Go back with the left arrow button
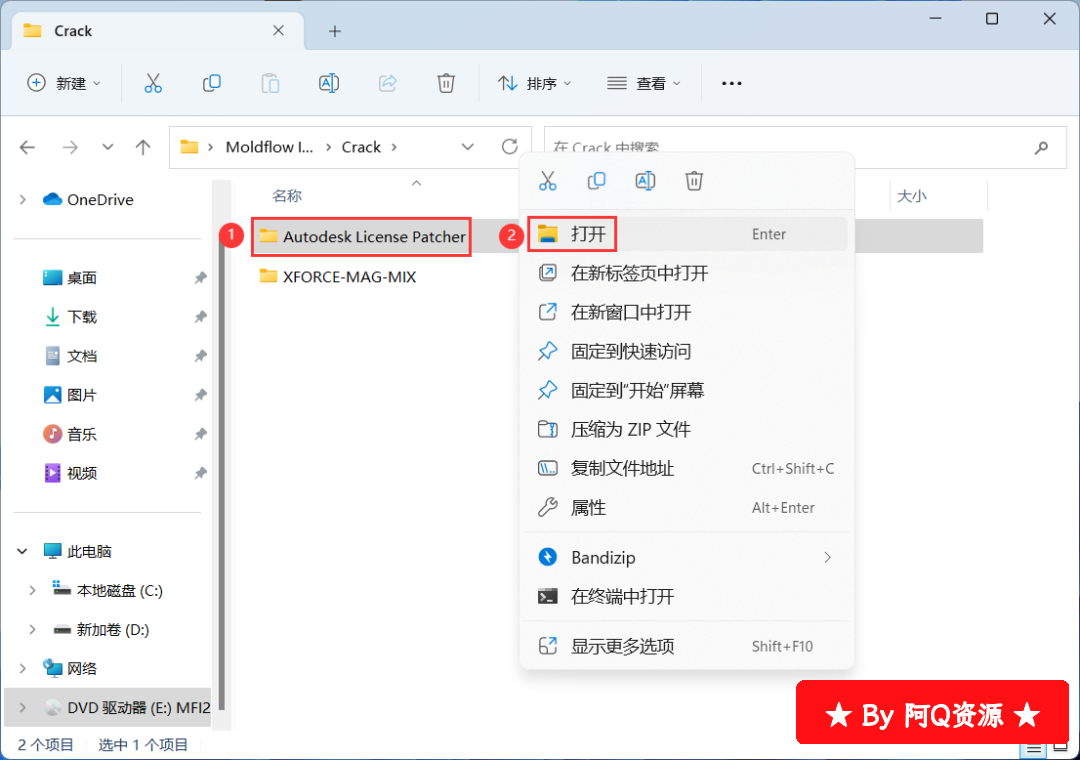 point(28,147)
